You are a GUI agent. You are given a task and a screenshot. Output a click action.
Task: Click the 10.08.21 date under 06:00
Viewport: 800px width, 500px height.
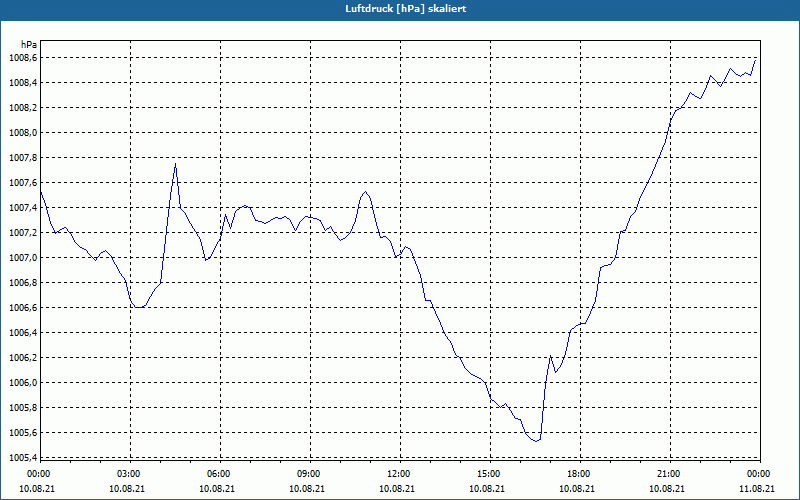217,488
